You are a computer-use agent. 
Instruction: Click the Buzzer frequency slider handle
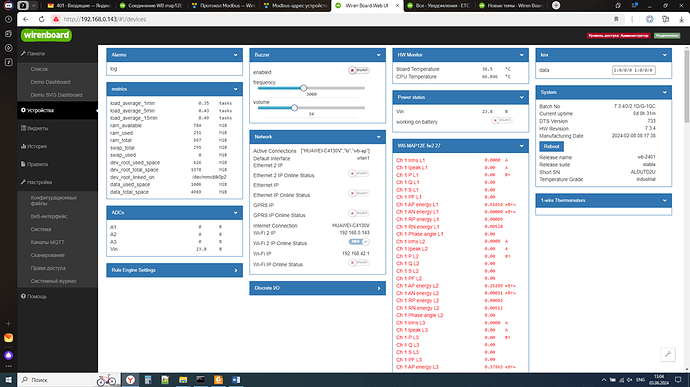pyautogui.click(x=304, y=88)
